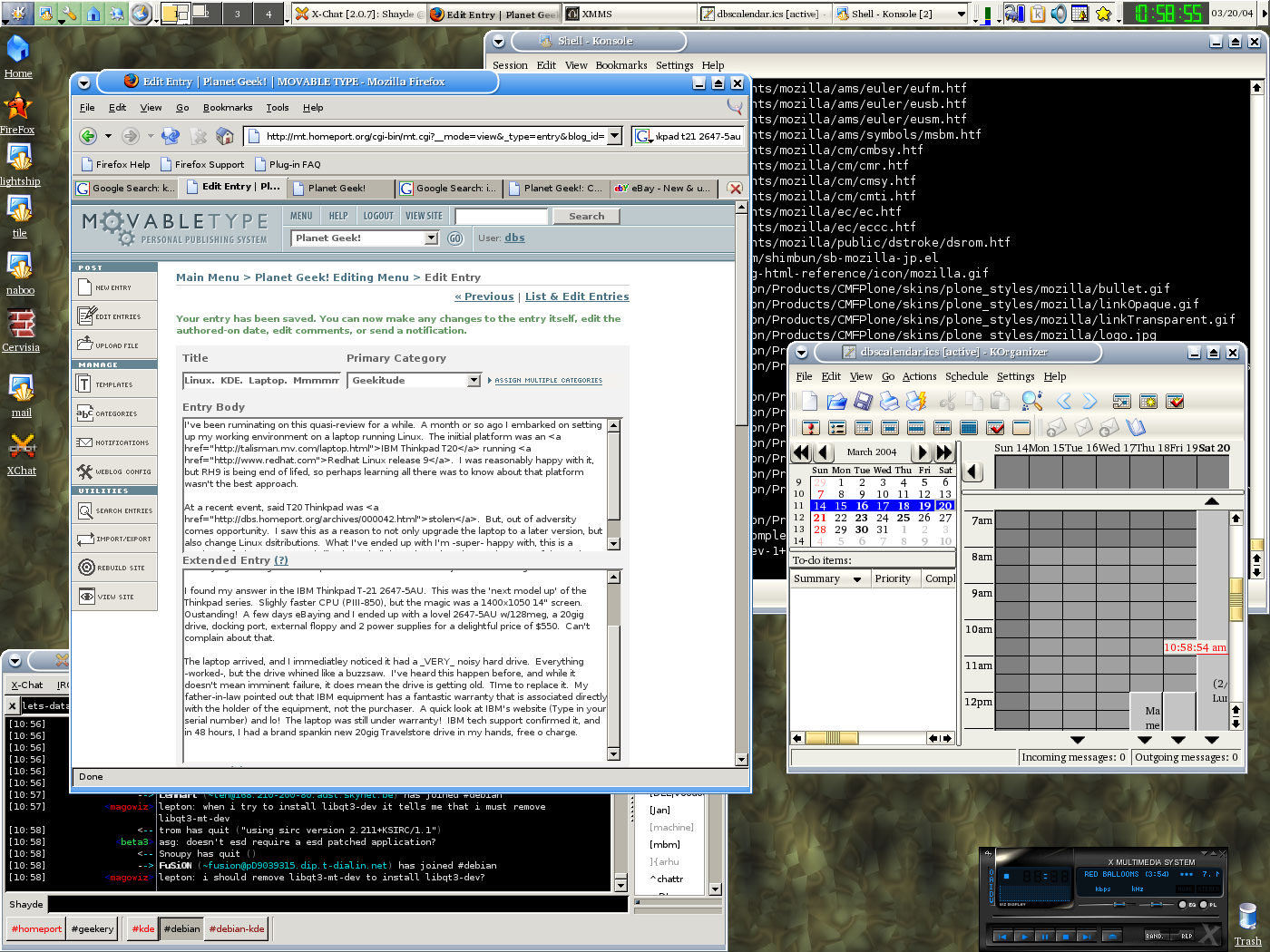Open Templates in Movable Type sidebar
1270x952 pixels.
[x=114, y=384]
